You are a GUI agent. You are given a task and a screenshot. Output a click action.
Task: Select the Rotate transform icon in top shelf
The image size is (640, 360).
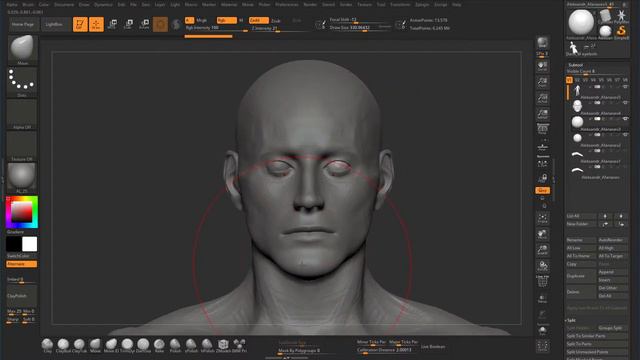[x=144, y=24]
